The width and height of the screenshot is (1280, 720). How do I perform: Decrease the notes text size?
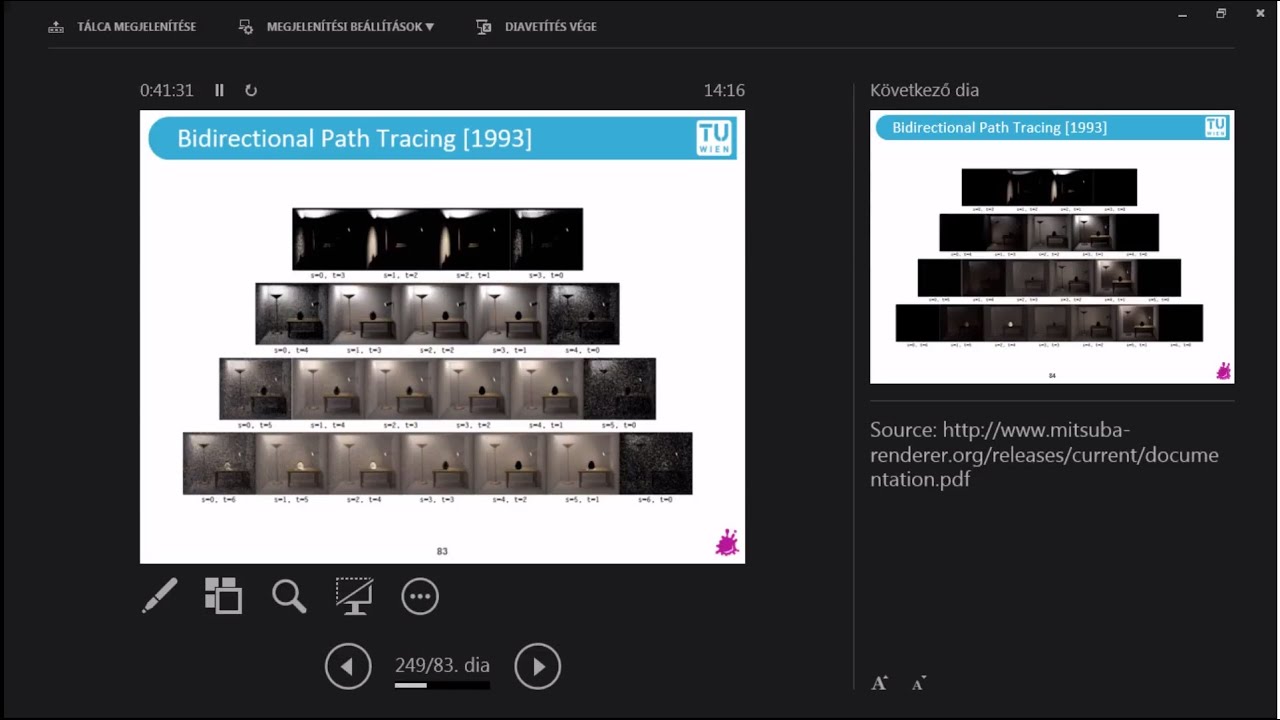pos(918,683)
